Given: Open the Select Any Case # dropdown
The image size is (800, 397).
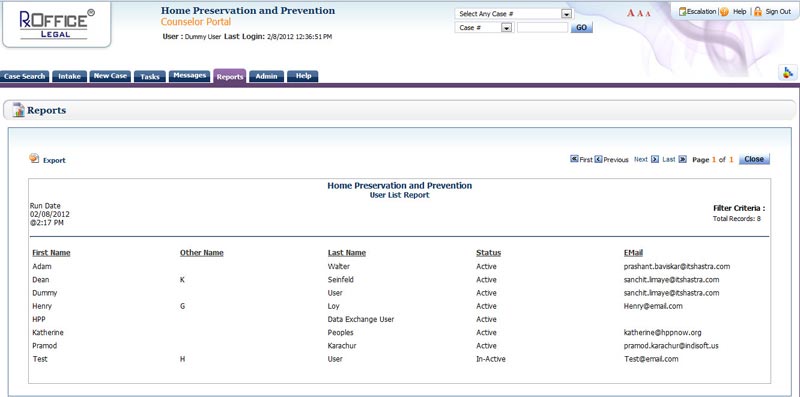Looking at the screenshot, I should point(565,14).
